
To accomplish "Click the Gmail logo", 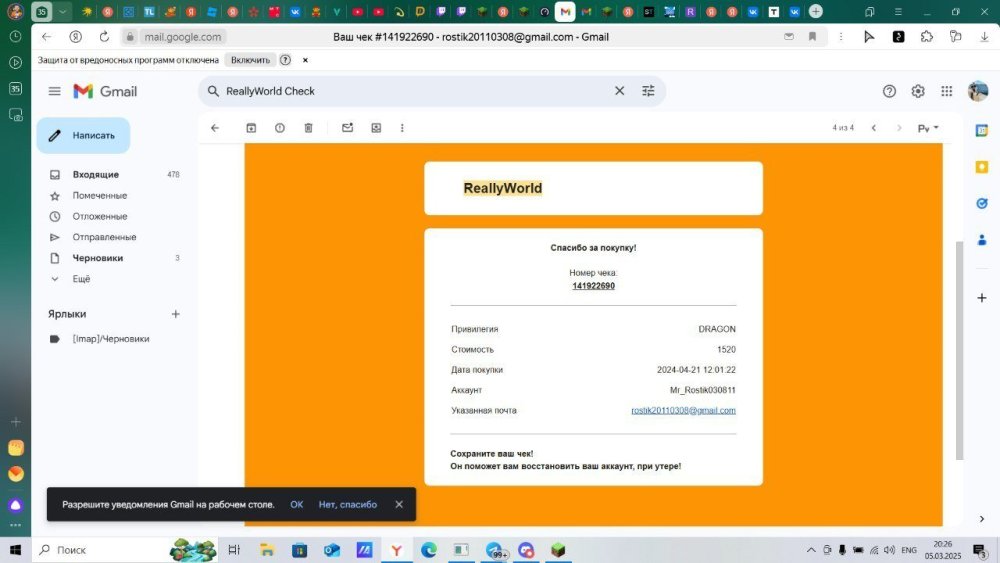I will click(105, 91).
